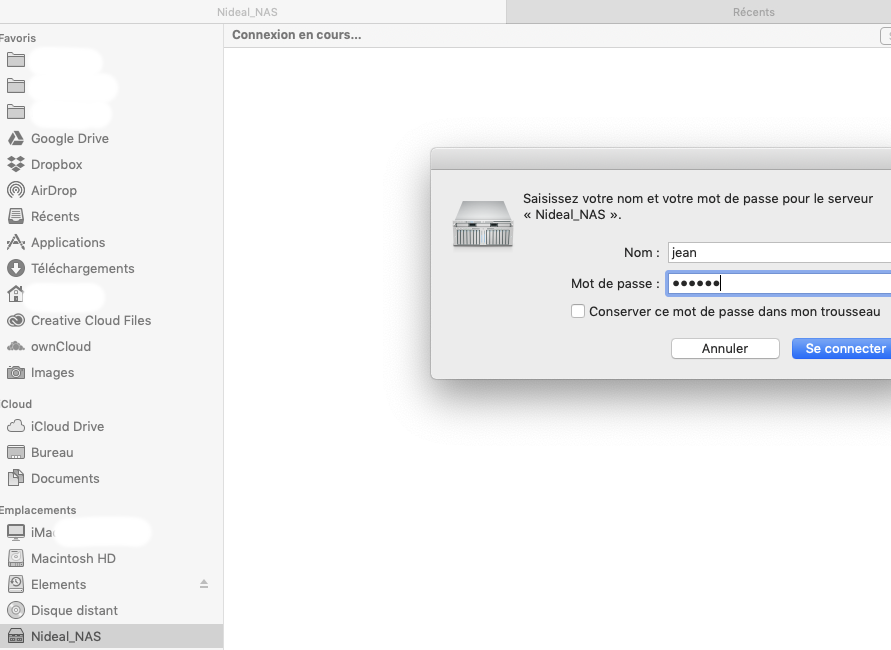The image size is (891, 650).
Task: Eject the Elements drive
Action: point(204,584)
